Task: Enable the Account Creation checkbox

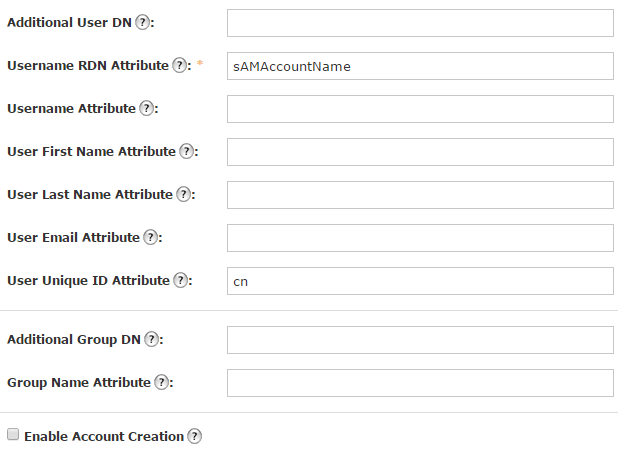Action: 13,435
